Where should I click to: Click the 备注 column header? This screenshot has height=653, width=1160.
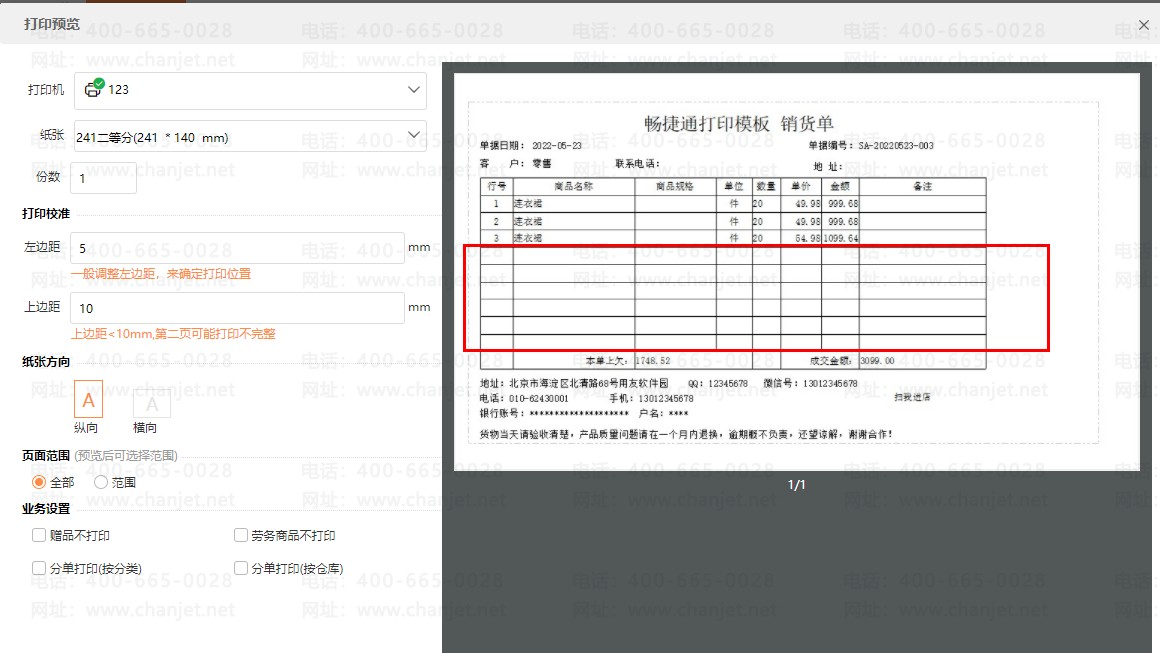pos(922,186)
